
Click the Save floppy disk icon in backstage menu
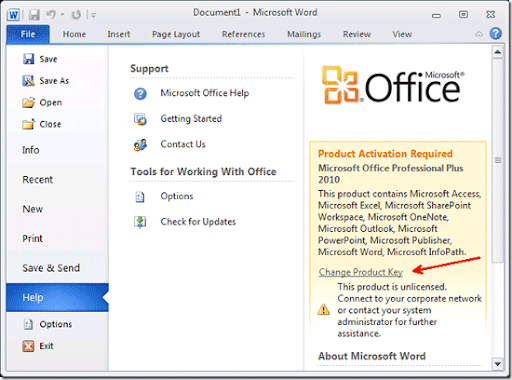28,59
